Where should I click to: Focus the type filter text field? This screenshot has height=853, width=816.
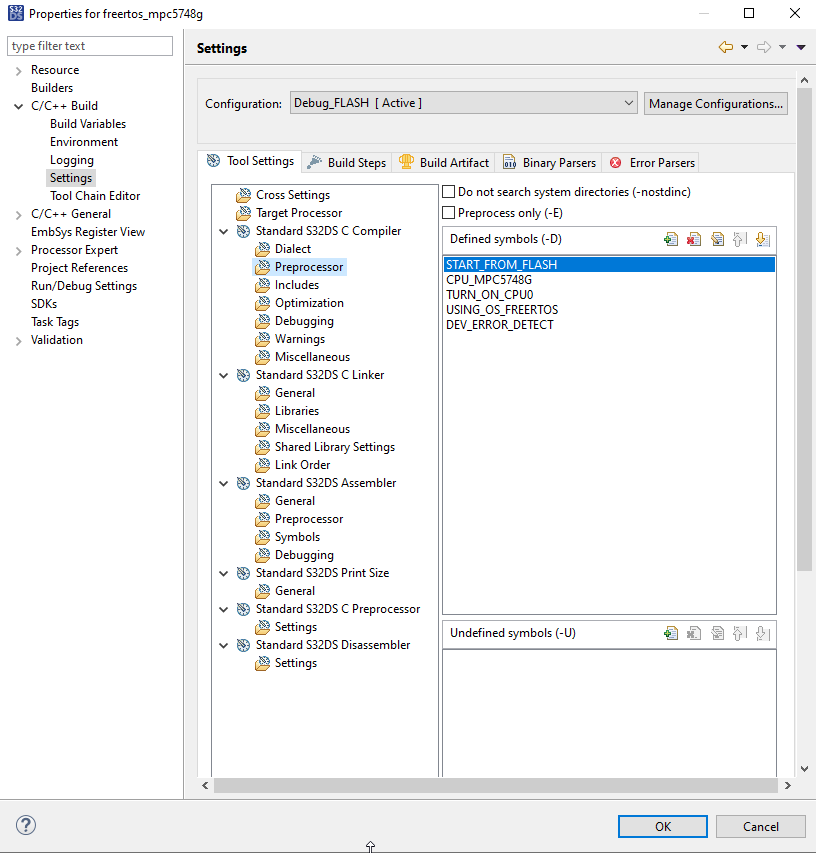coord(90,46)
